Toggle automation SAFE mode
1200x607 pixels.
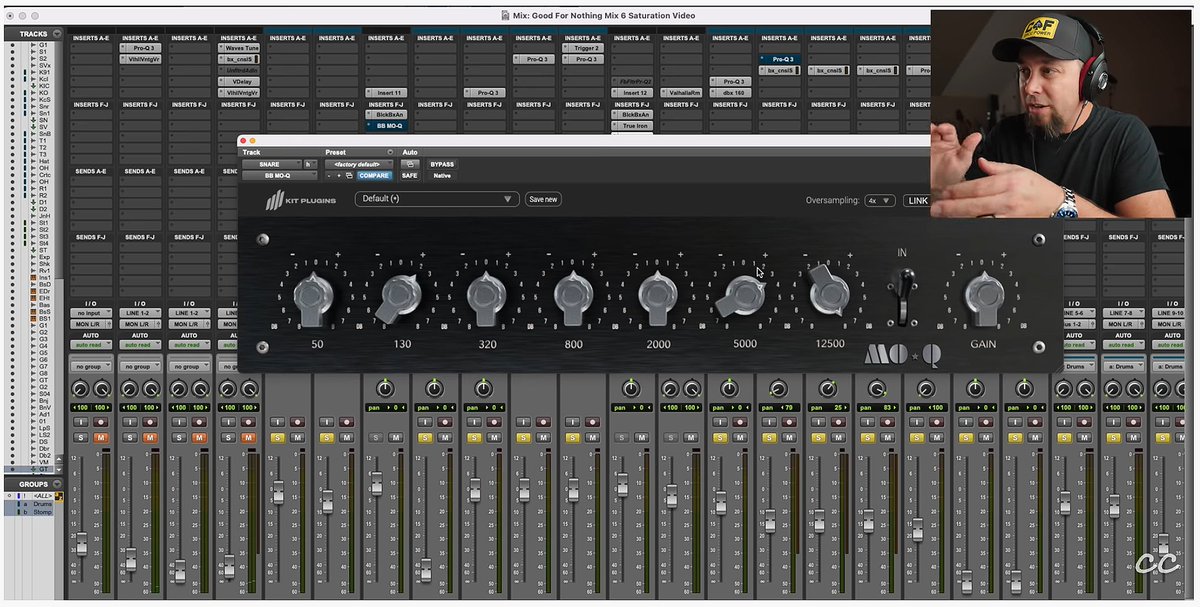point(409,176)
